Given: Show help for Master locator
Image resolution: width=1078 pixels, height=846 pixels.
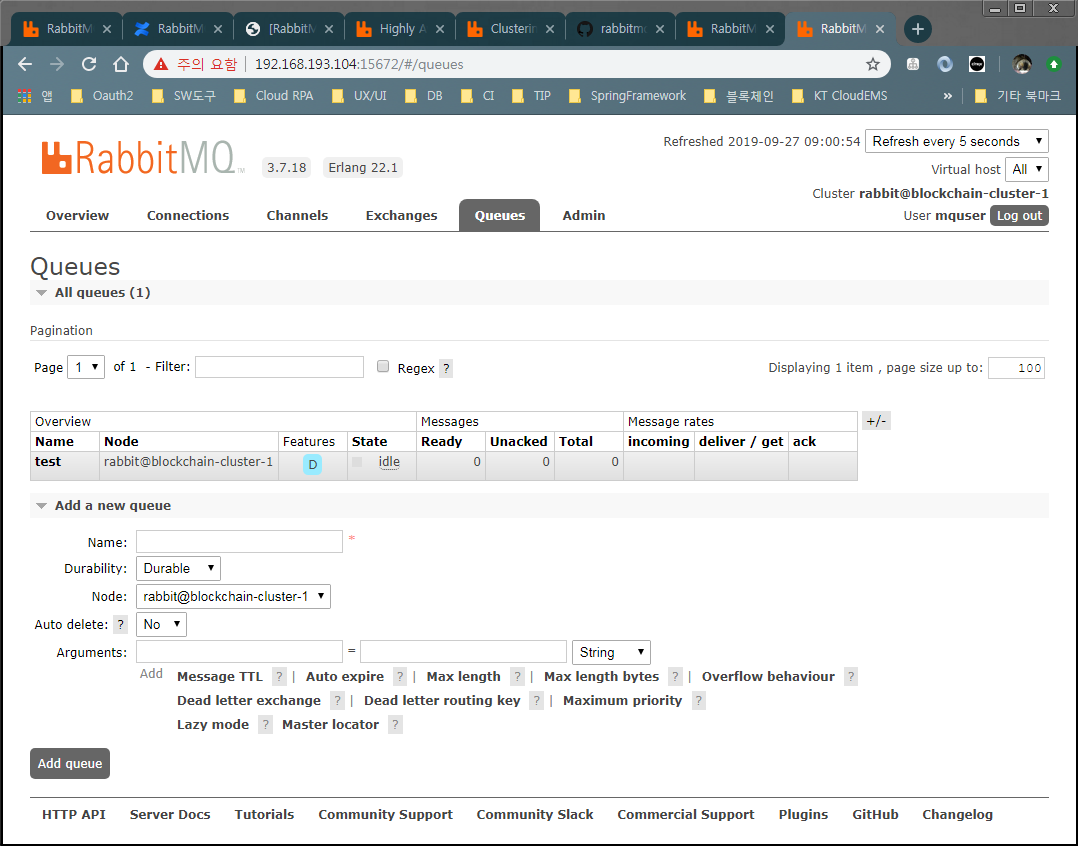Looking at the screenshot, I should (x=395, y=725).
